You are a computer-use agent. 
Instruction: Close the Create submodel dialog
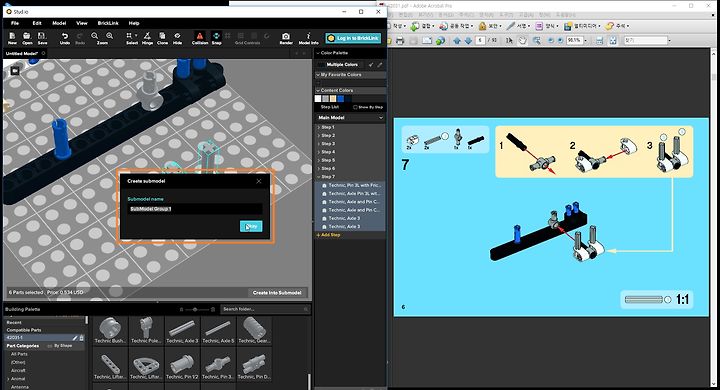[259, 181]
